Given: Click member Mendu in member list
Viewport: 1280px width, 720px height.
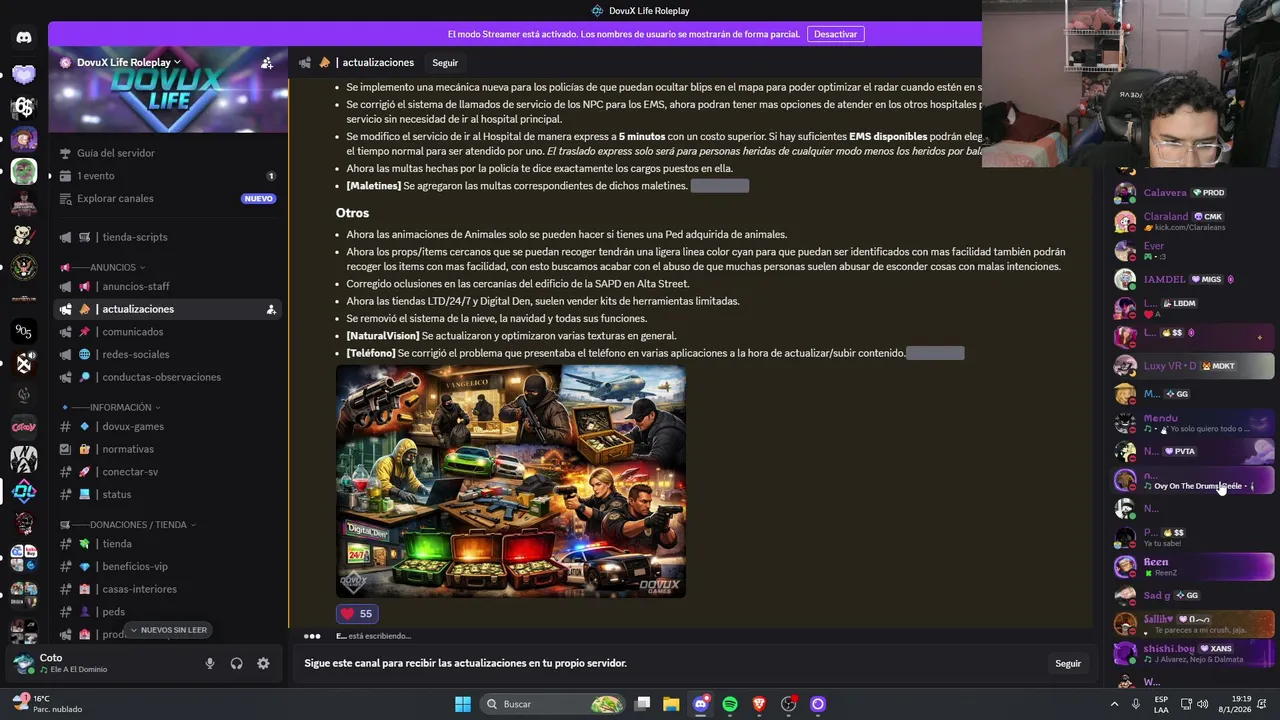Looking at the screenshot, I should click(1193, 423).
